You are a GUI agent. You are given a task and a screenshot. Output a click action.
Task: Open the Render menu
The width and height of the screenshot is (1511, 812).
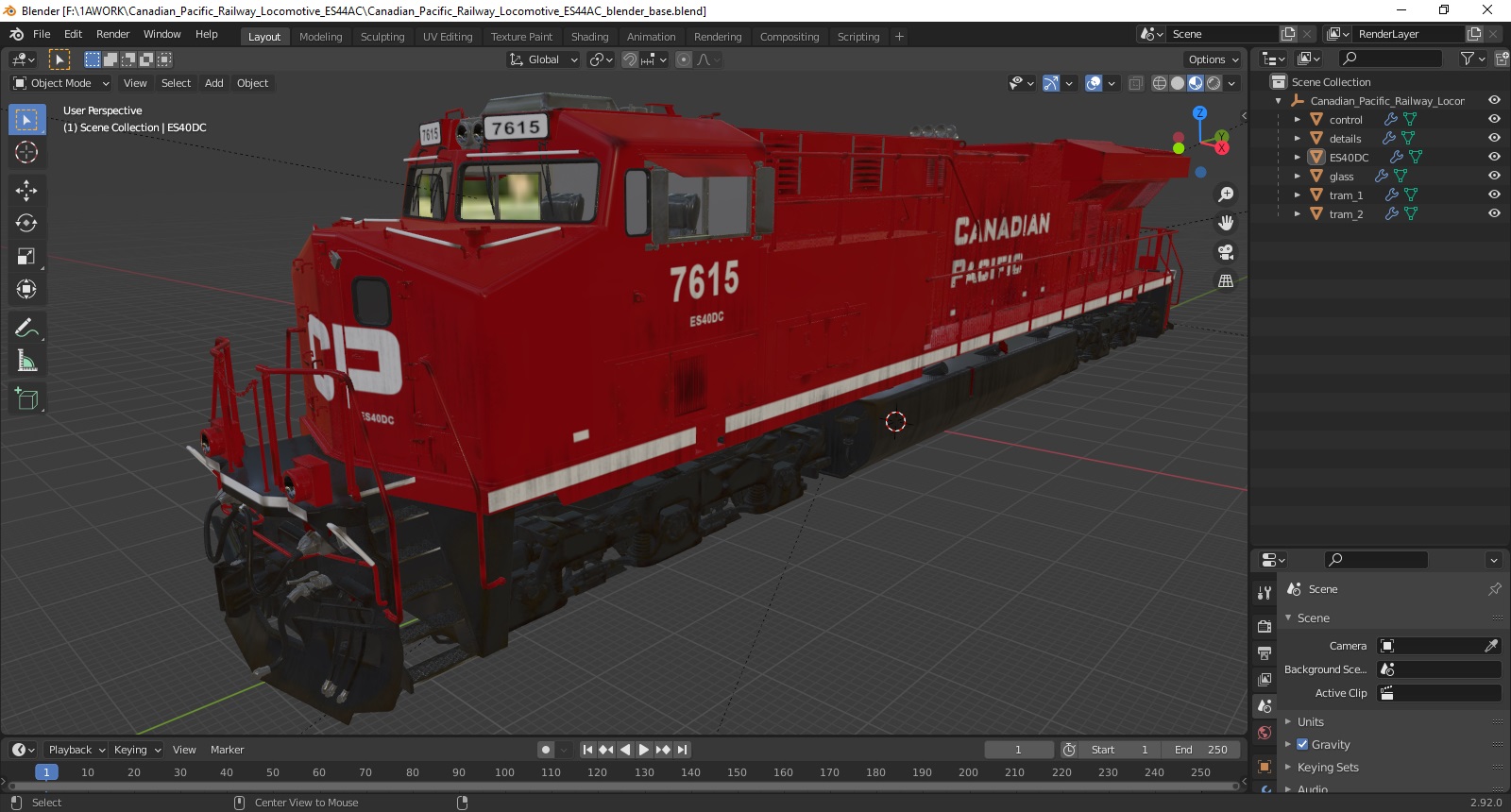tap(112, 34)
